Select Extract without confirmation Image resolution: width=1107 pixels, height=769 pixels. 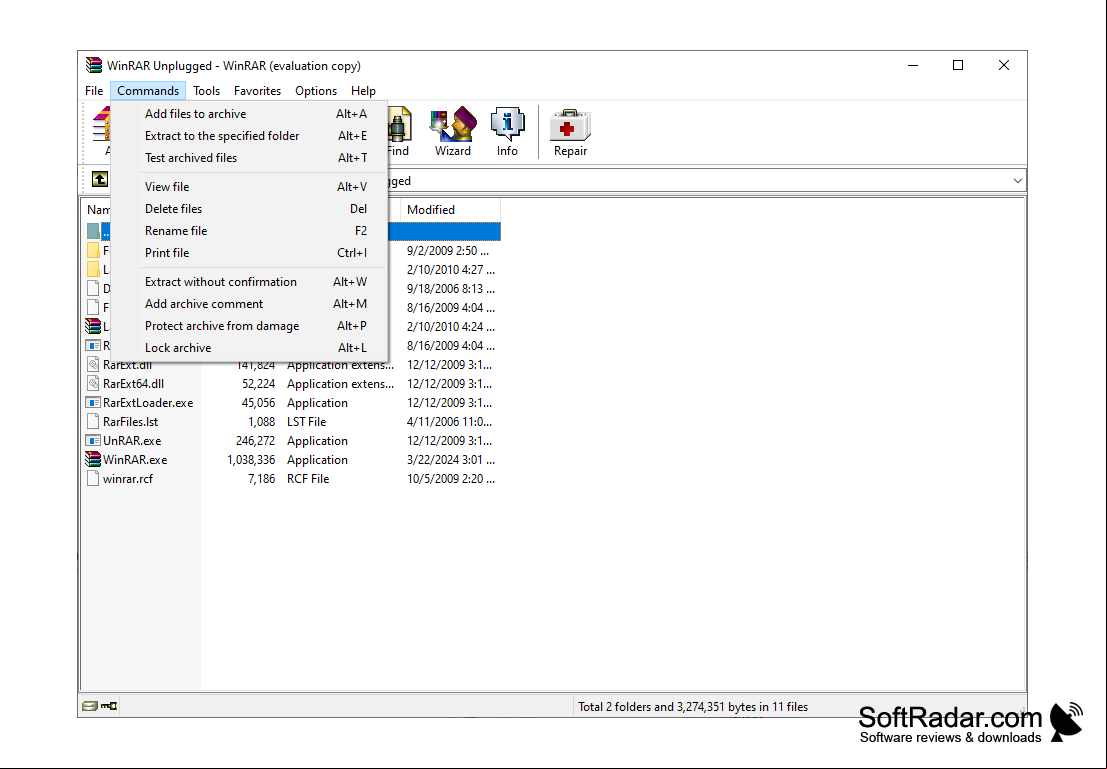coord(249,281)
